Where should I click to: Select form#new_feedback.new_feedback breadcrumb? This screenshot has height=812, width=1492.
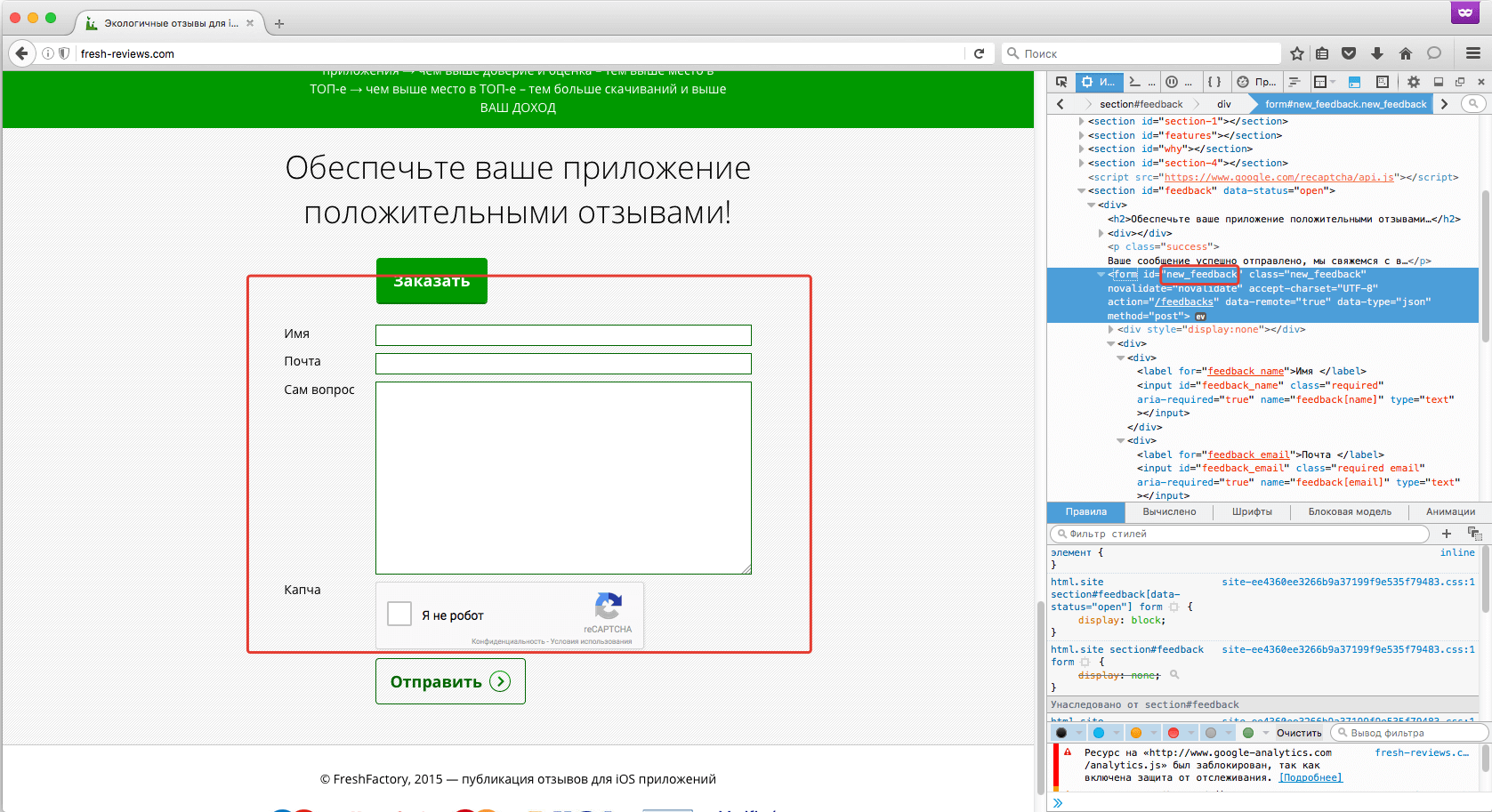tap(1345, 104)
